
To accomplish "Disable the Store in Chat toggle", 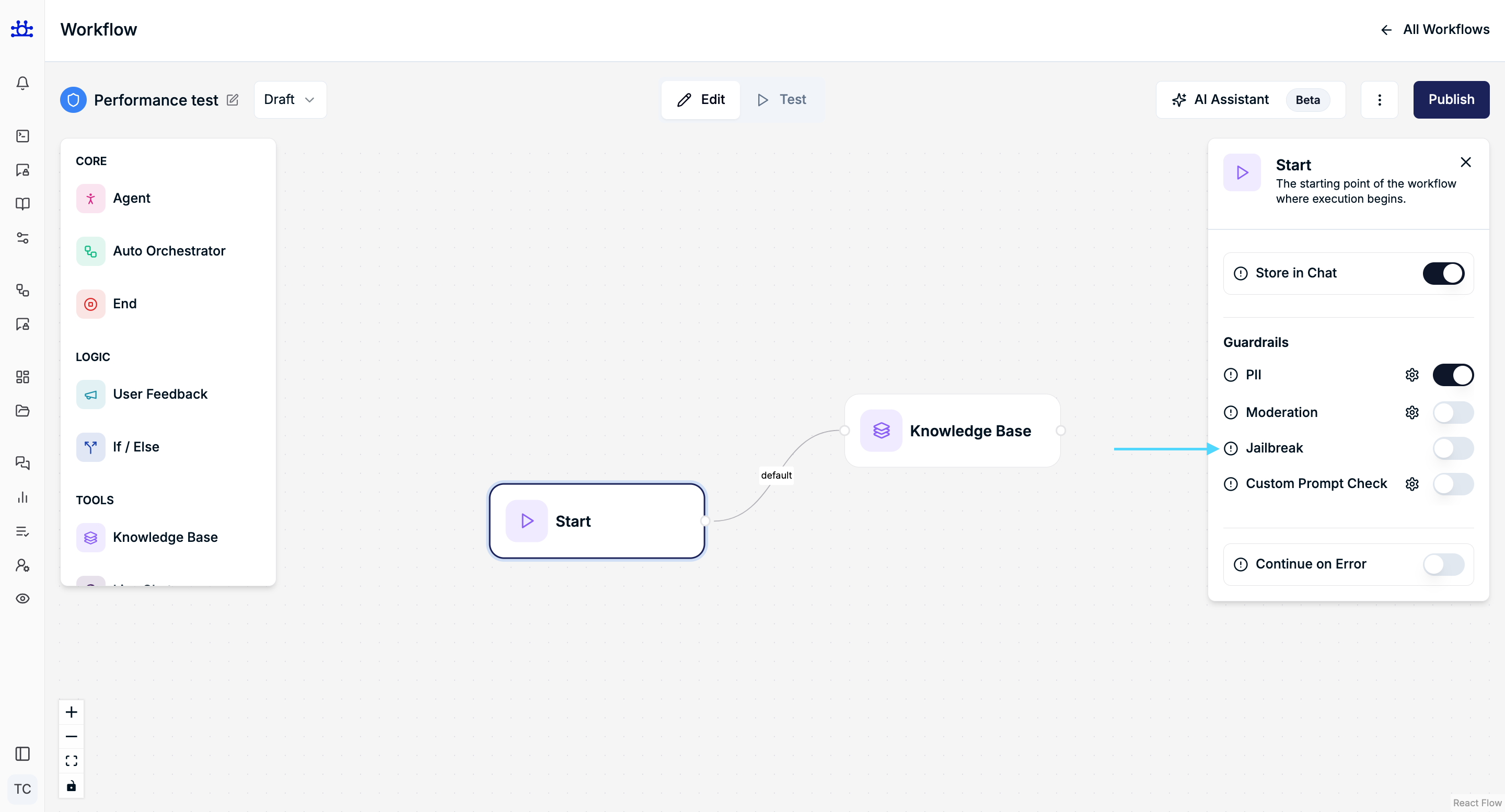I will pyautogui.click(x=1443, y=273).
